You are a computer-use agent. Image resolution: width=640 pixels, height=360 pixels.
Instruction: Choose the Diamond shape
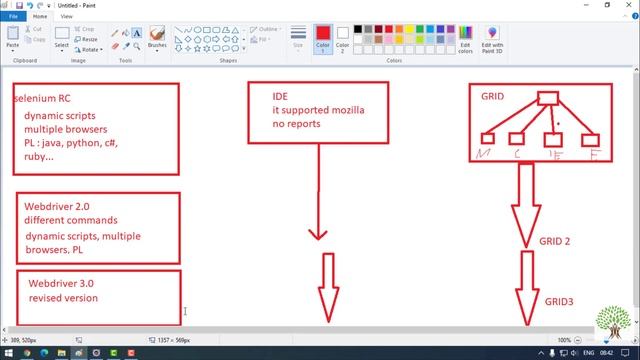coord(188,40)
